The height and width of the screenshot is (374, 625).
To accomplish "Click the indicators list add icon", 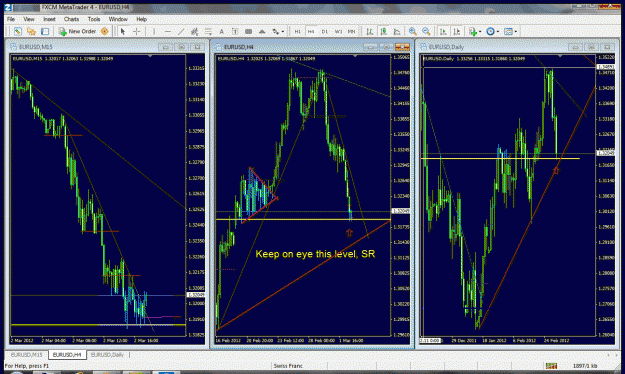I will coord(473,31).
